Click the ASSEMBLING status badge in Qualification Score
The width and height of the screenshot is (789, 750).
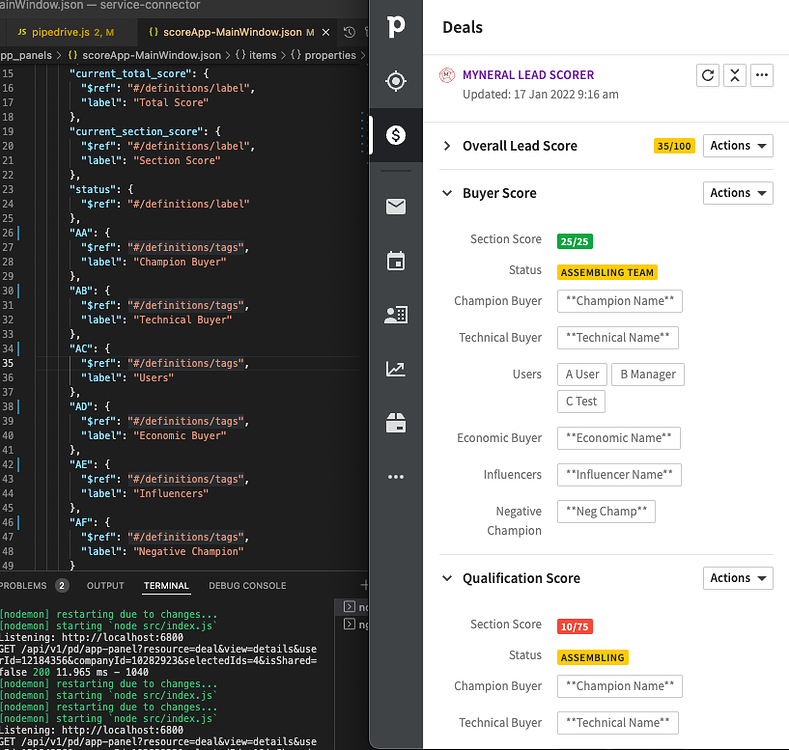[x=593, y=657]
